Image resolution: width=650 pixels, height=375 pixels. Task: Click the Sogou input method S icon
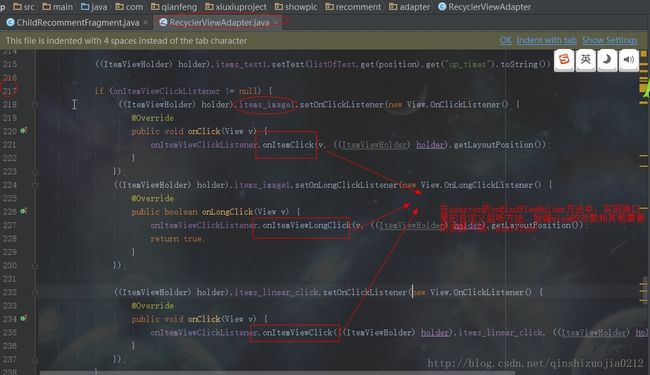(x=564, y=60)
